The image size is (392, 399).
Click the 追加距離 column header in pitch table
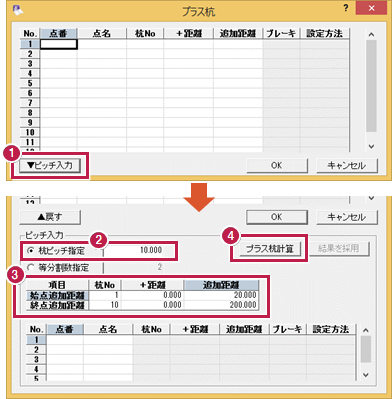(x=221, y=285)
